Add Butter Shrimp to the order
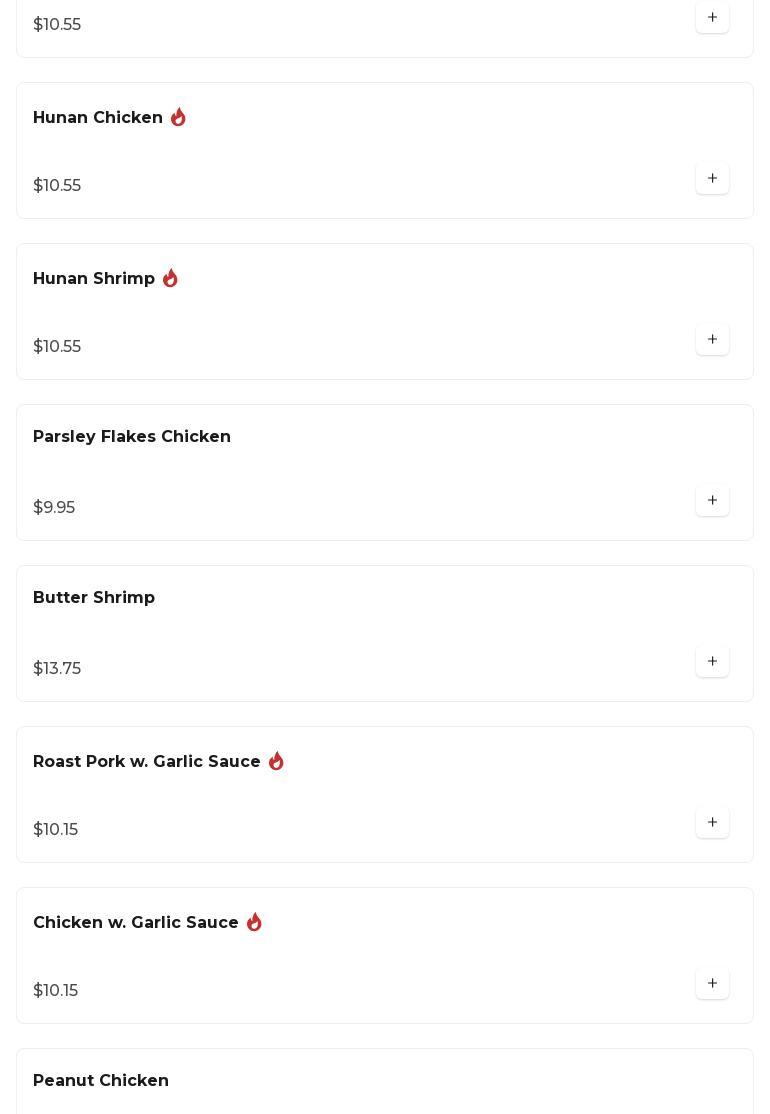Image resolution: width=770 pixels, height=1114 pixels. coord(712,661)
